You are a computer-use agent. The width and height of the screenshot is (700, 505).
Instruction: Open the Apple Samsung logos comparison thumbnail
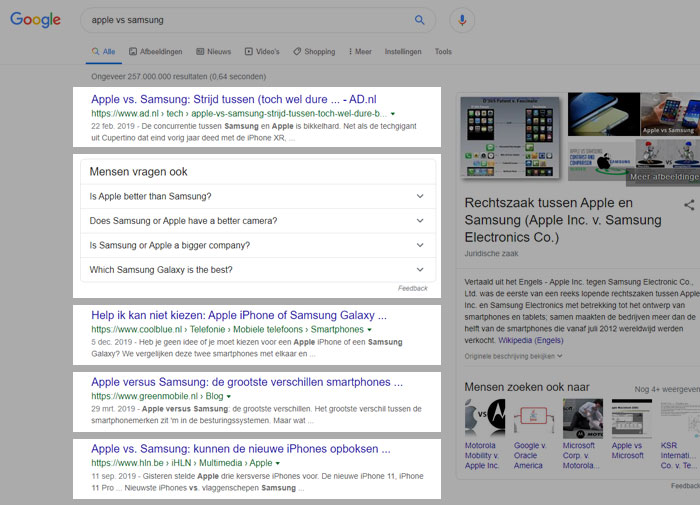601,160
